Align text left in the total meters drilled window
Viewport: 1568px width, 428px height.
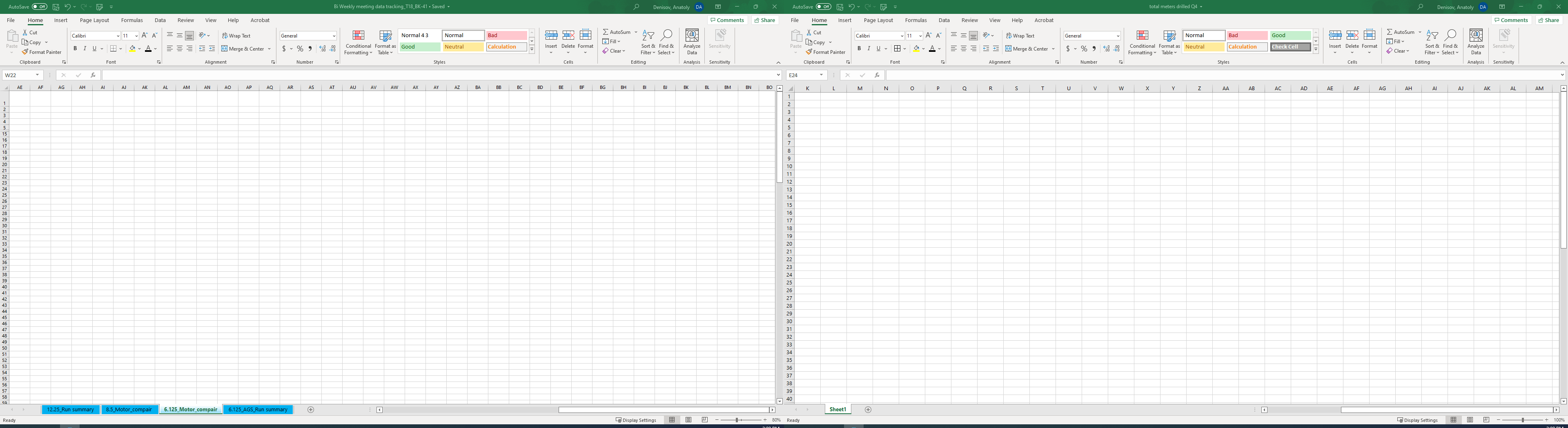pyautogui.click(x=954, y=49)
